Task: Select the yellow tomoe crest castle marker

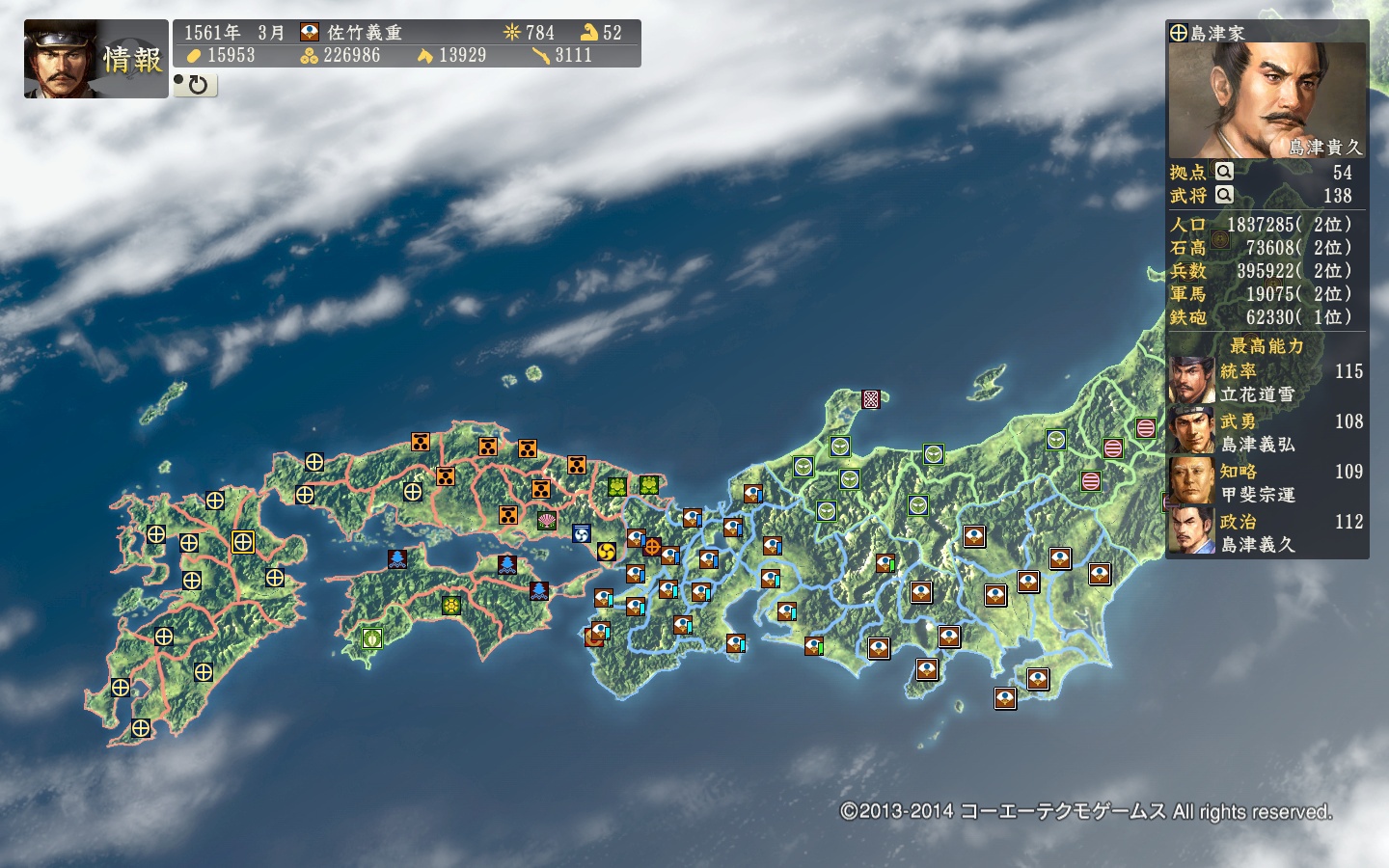Action: (607, 551)
